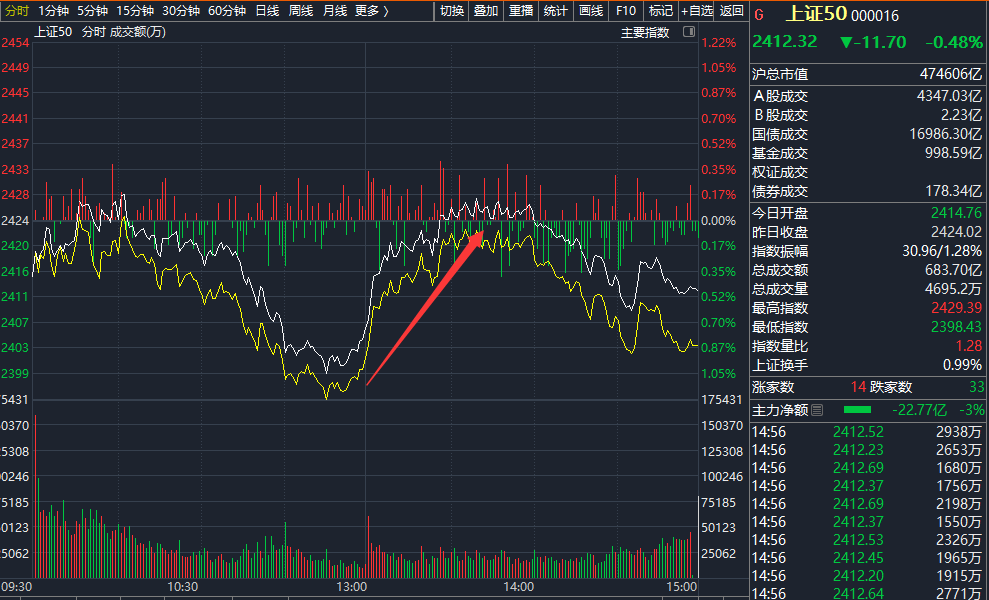Image resolution: width=989 pixels, height=600 pixels.
Task: Select the 60分钟 period tab
Action: click(227, 11)
